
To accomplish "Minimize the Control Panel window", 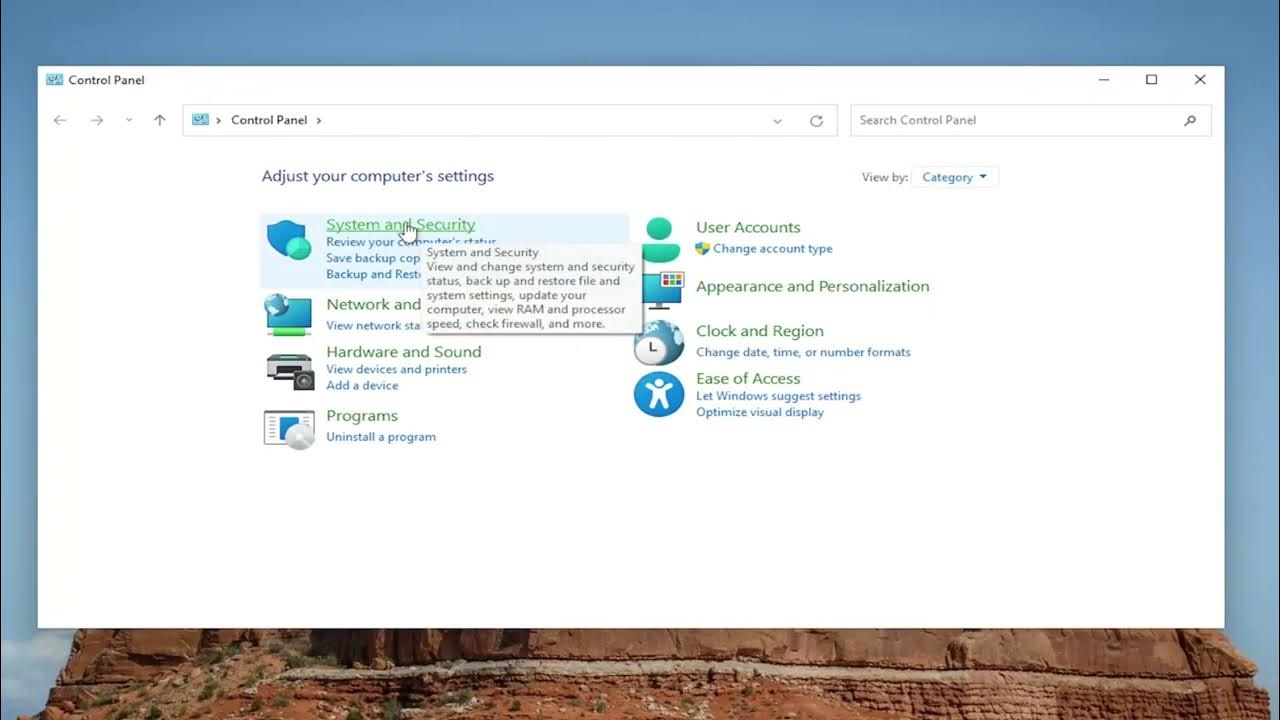I will click(1104, 80).
